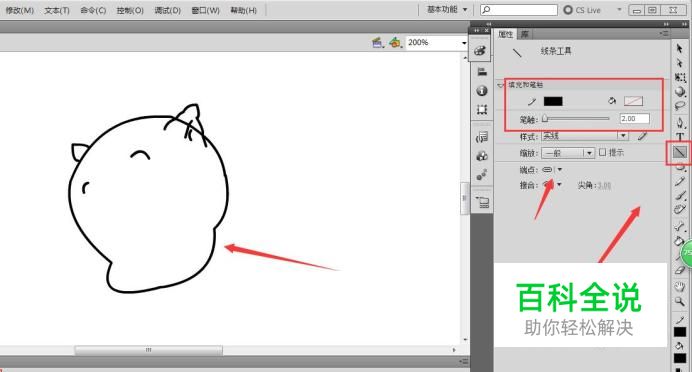Click the horizontal stage scrollbar thumb
Image resolution: width=692 pixels, height=372 pixels.
(148, 350)
